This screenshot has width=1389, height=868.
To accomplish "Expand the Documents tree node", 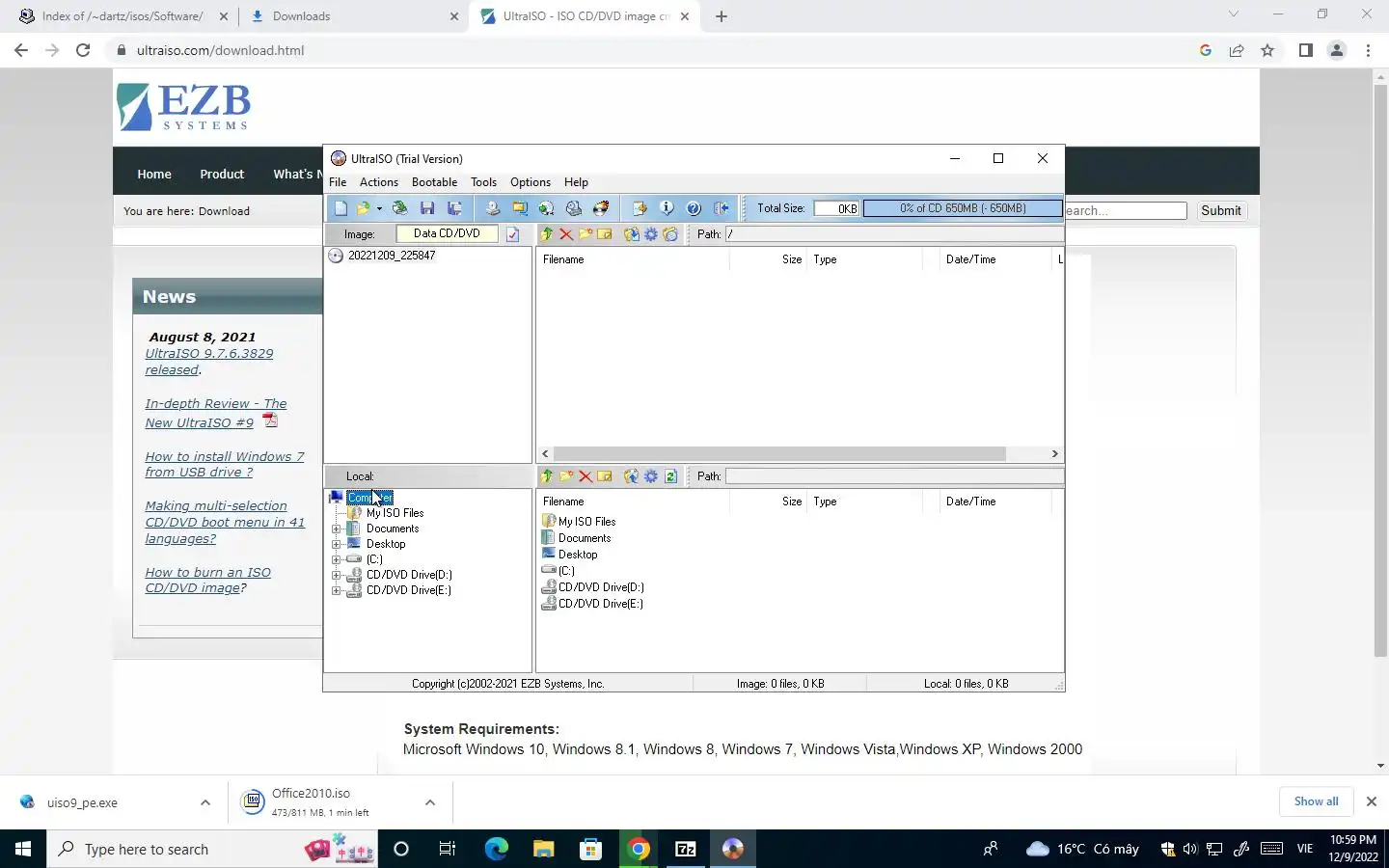I will coord(336,529).
